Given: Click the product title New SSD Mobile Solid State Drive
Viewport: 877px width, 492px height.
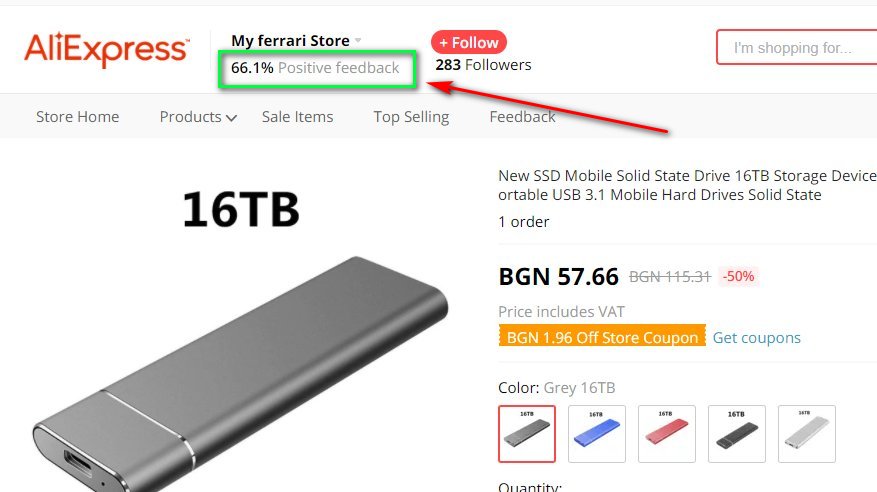Looking at the screenshot, I should click(687, 185).
